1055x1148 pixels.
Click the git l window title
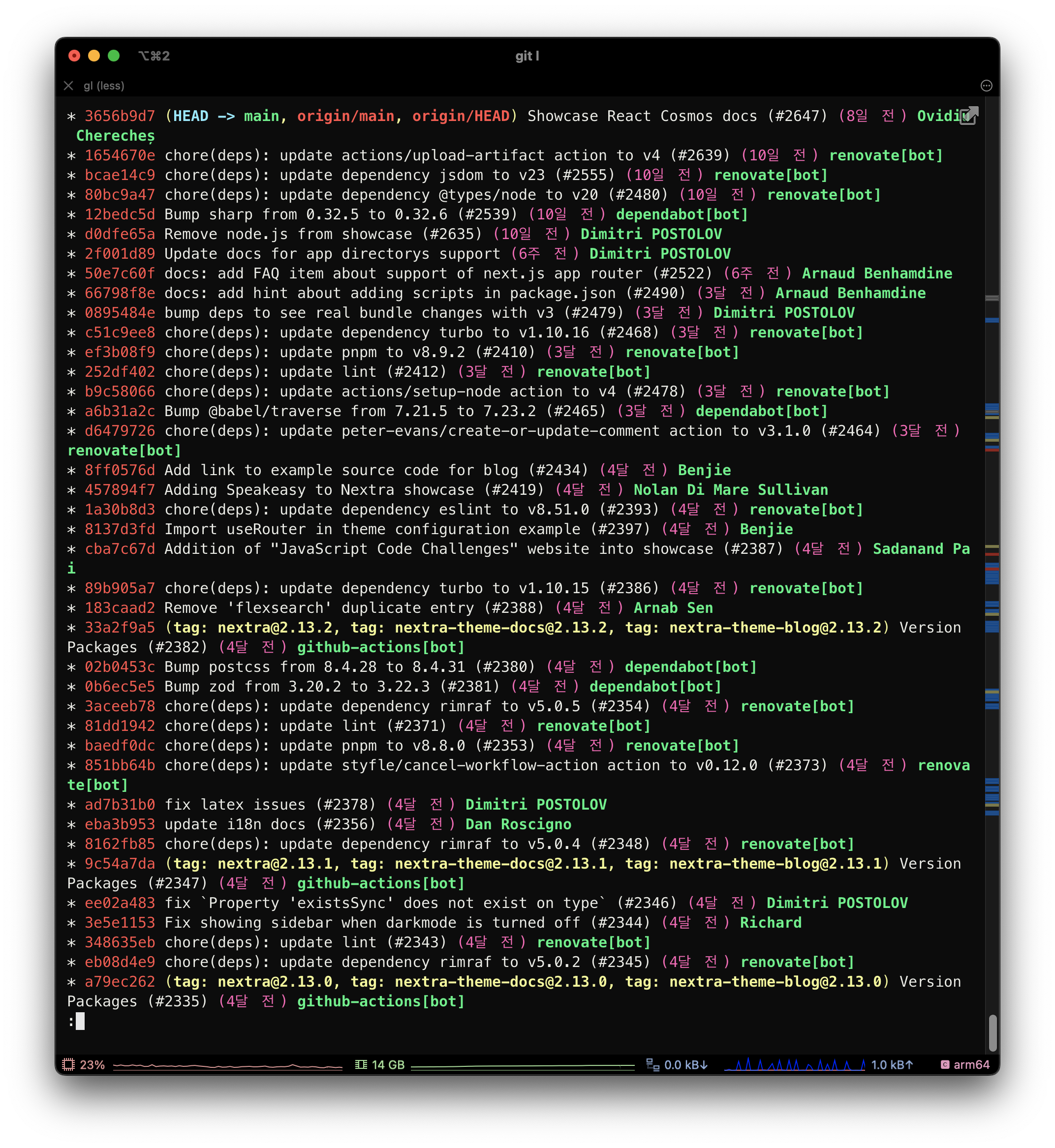[x=527, y=56]
